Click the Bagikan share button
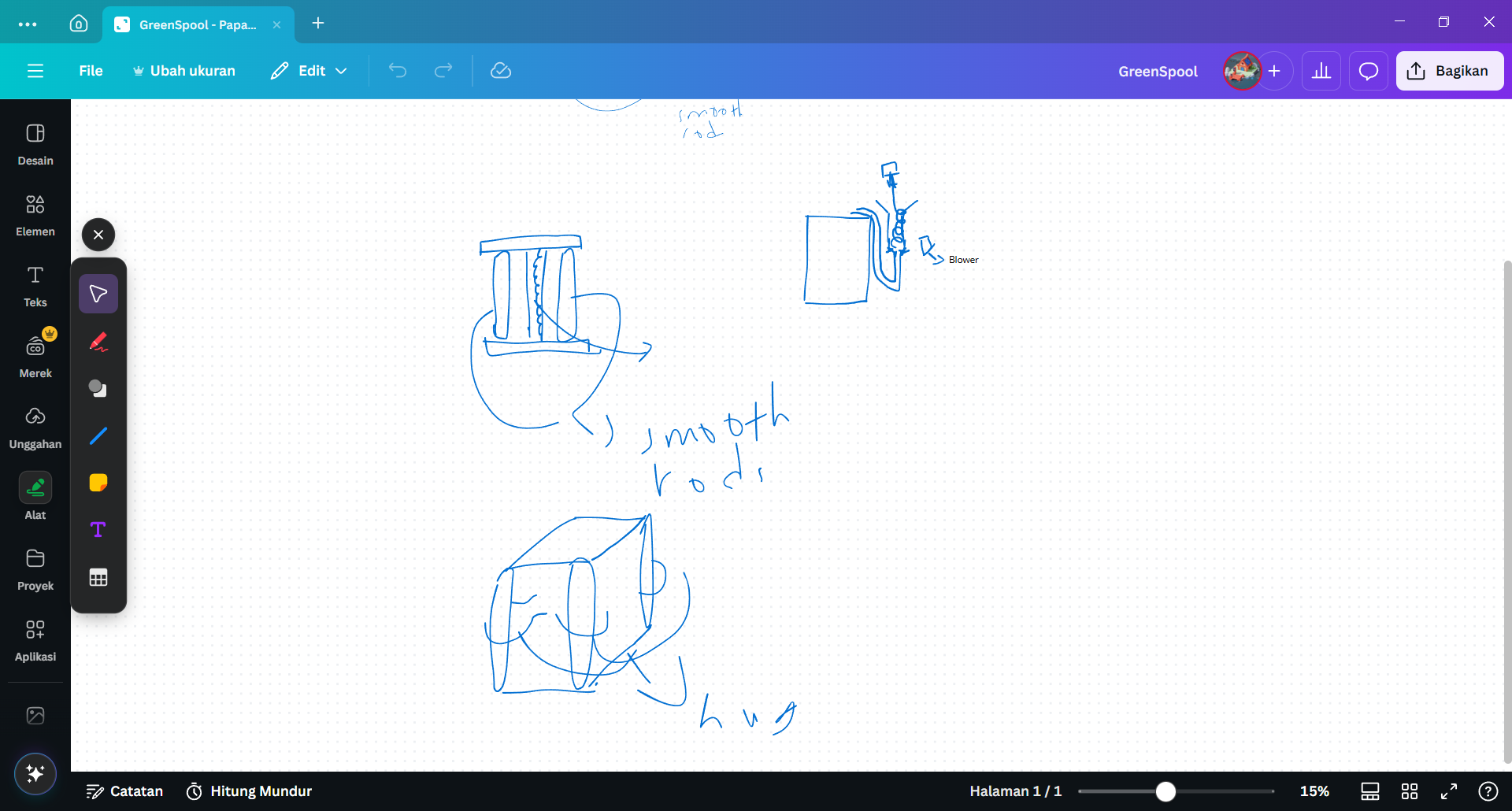The image size is (1512, 811). tap(1449, 71)
